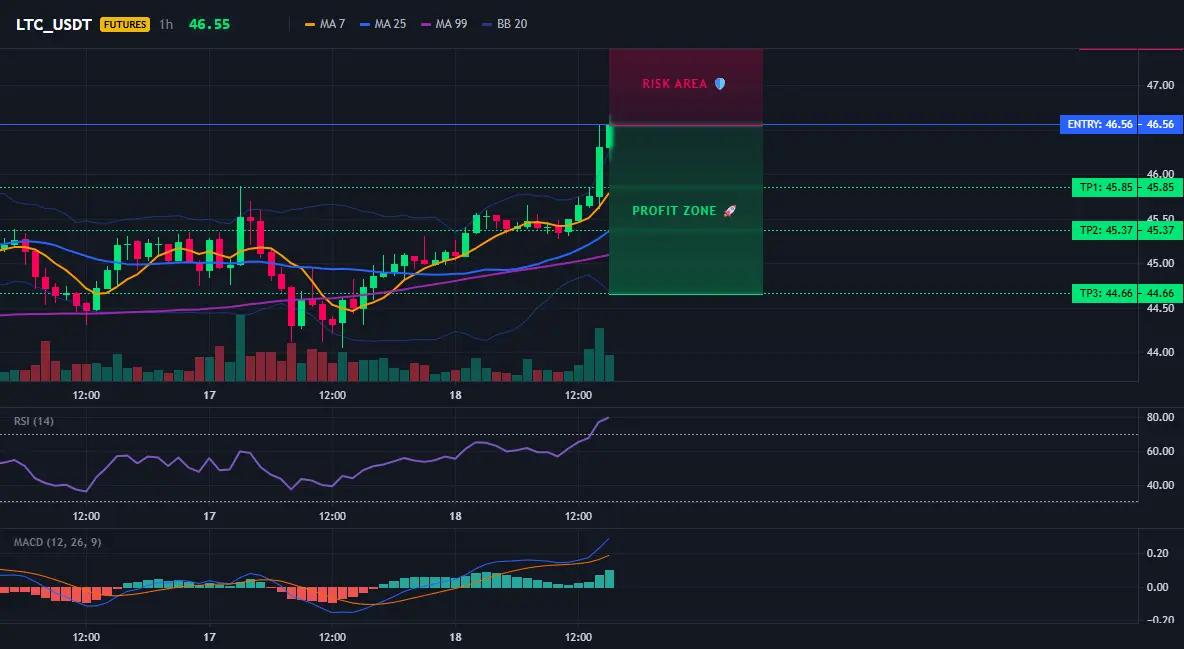The height and width of the screenshot is (649, 1184).
Task: Click the 60.00 RSI axis value
Action: 1161,451
